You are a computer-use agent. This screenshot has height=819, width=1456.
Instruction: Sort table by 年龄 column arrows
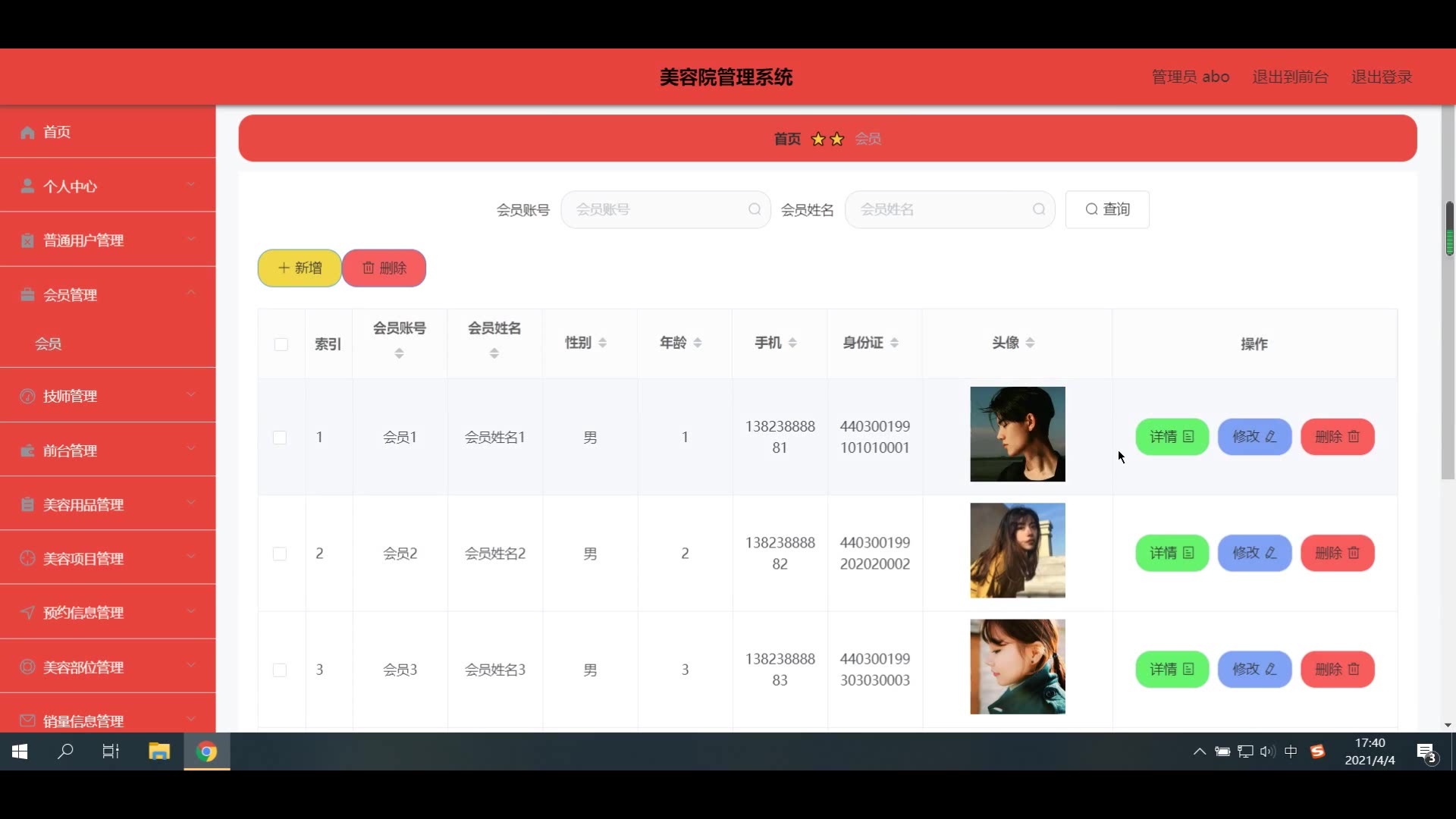697,343
